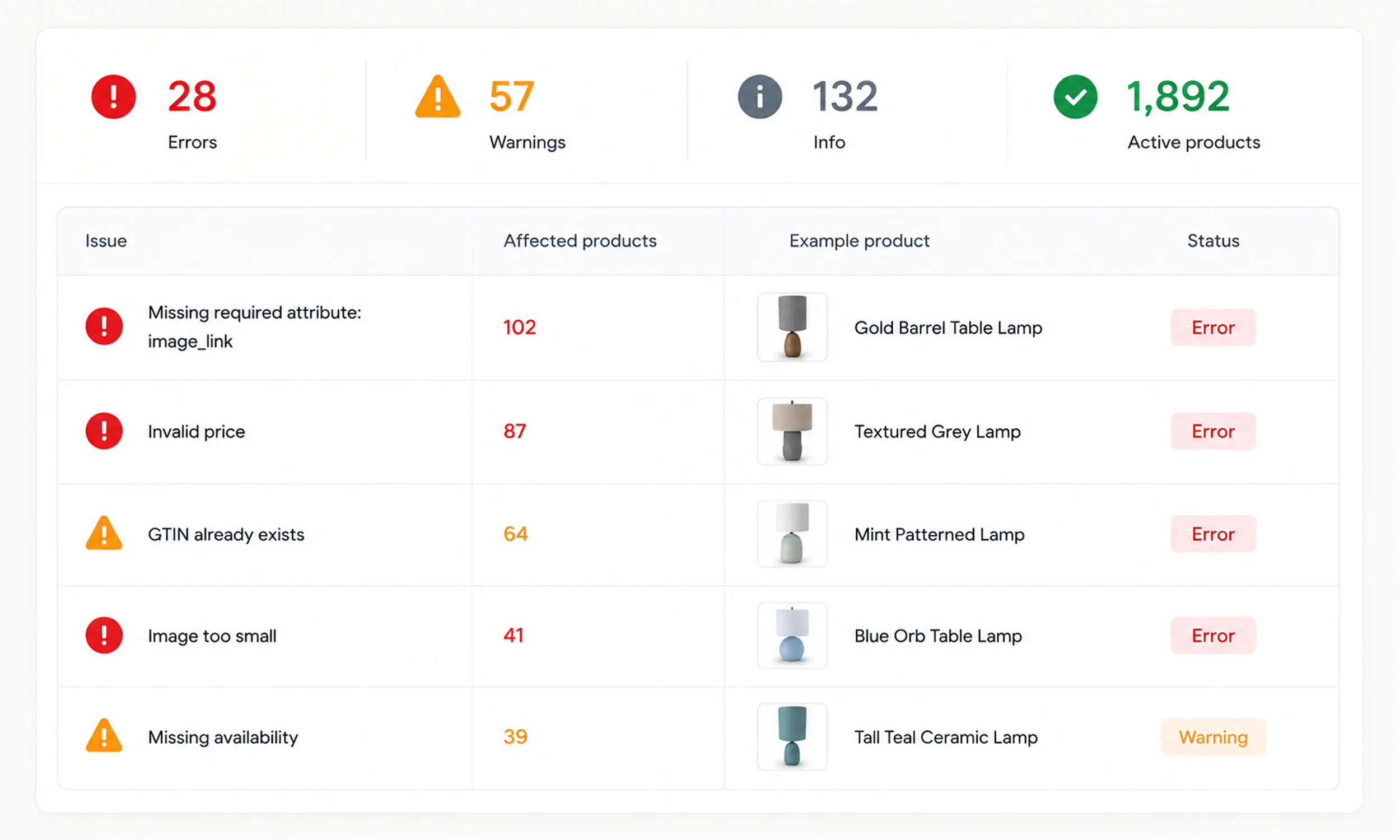Click Error badge for Mint Patterned Lamp

pos(1214,534)
